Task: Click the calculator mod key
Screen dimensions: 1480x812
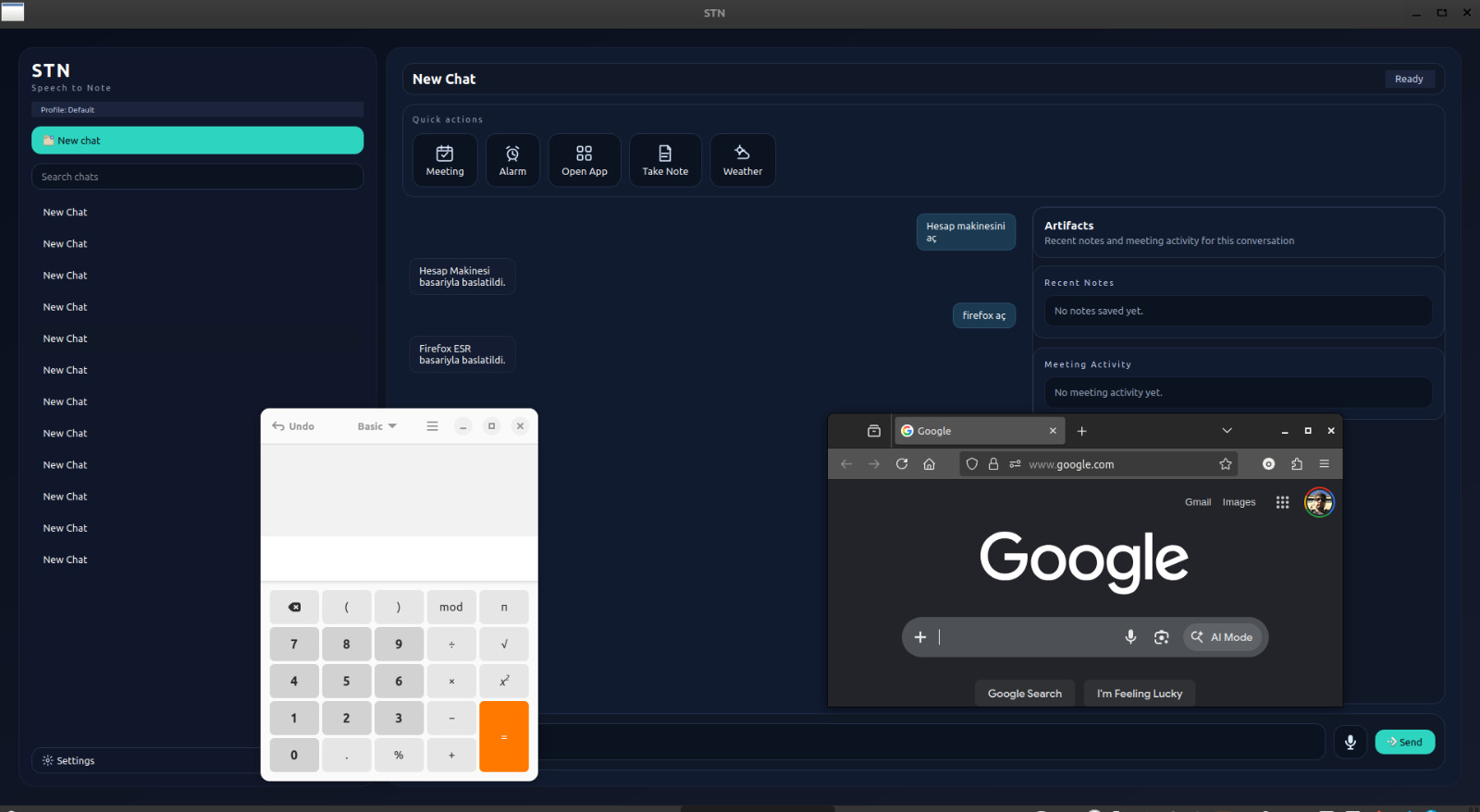Action: click(x=451, y=607)
